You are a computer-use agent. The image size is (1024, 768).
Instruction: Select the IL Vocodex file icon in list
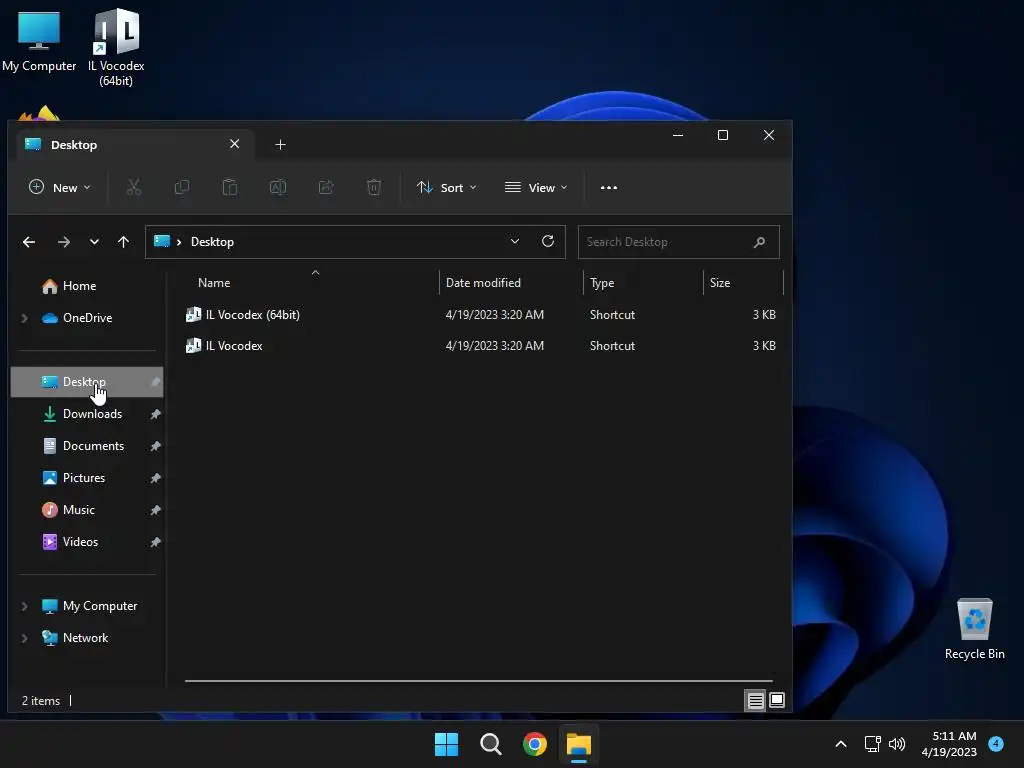[x=193, y=345]
